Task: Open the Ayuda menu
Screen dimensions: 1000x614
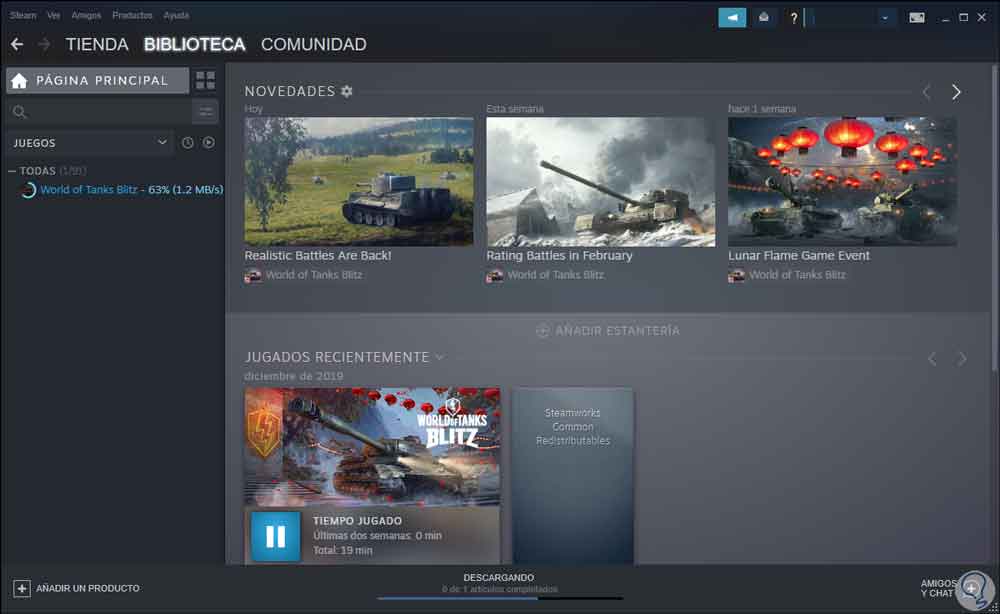Action: click(176, 15)
